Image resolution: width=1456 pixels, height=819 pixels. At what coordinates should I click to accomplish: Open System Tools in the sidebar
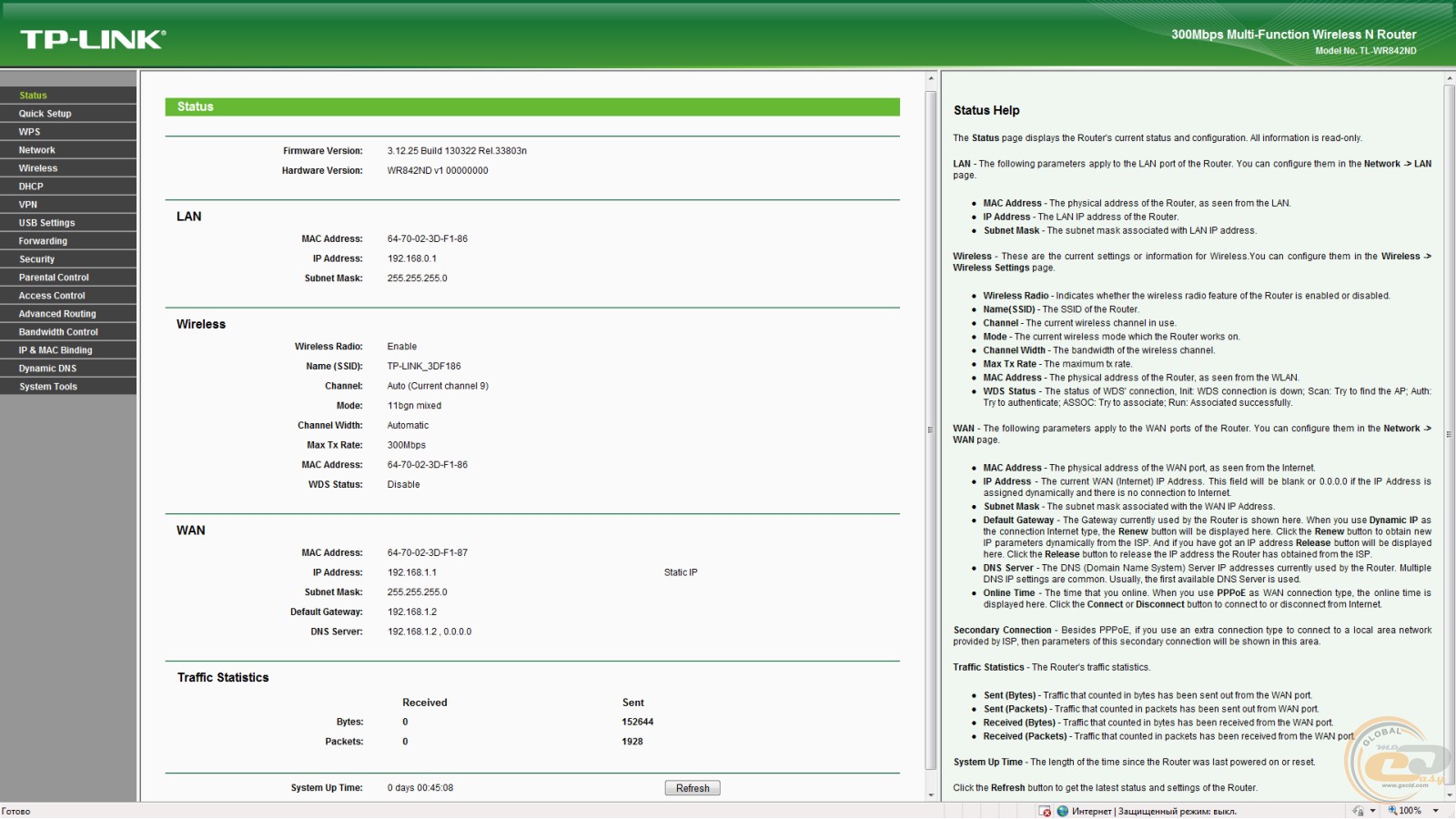(68, 387)
